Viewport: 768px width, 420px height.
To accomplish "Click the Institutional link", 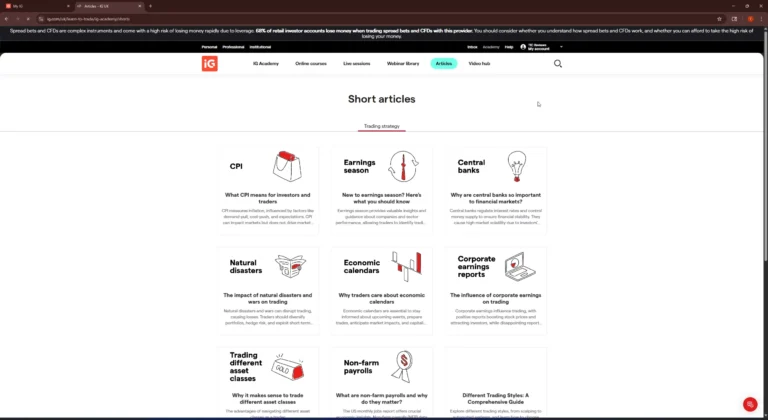I will [x=260, y=47].
